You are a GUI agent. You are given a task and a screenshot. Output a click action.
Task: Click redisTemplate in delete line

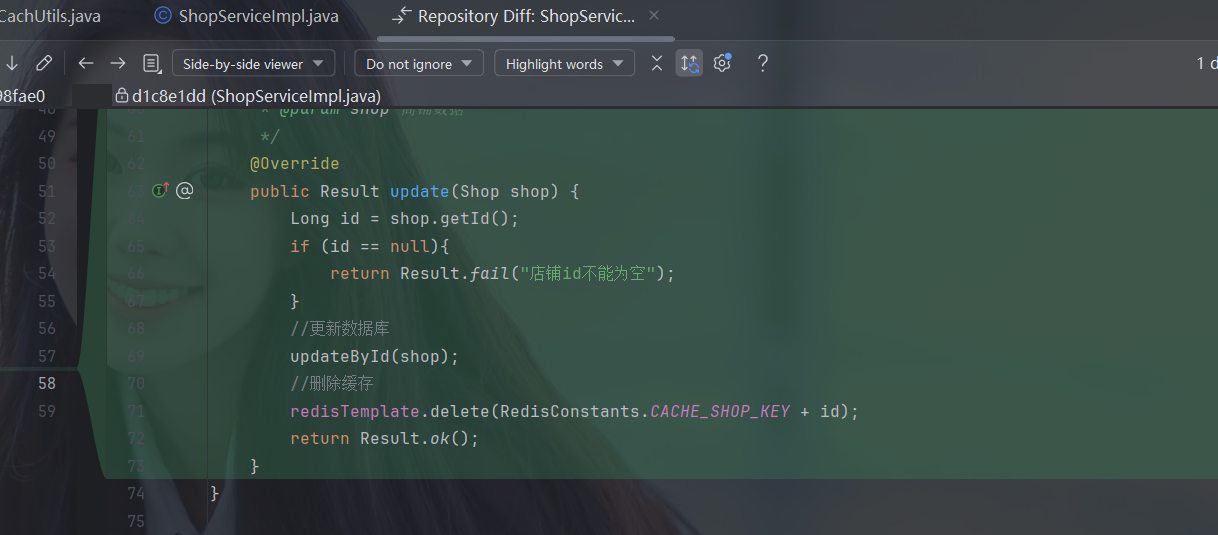355,411
